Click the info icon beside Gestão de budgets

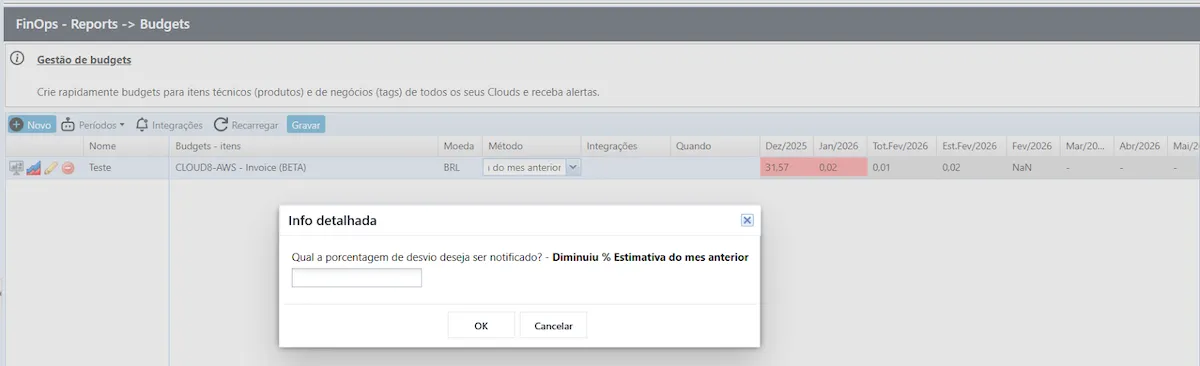[17, 59]
